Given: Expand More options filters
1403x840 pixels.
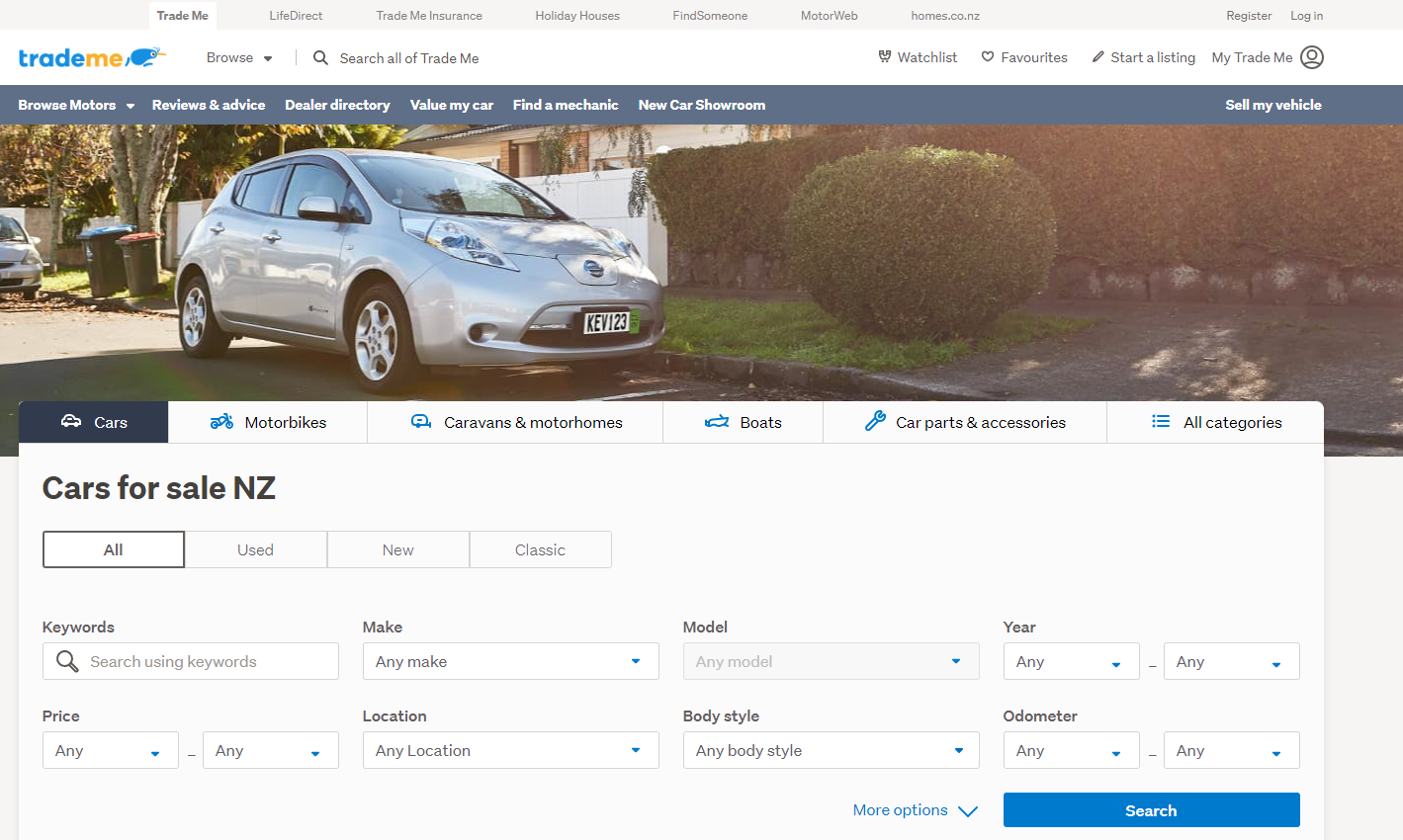Looking at the screenshot, I should point(915,810).
